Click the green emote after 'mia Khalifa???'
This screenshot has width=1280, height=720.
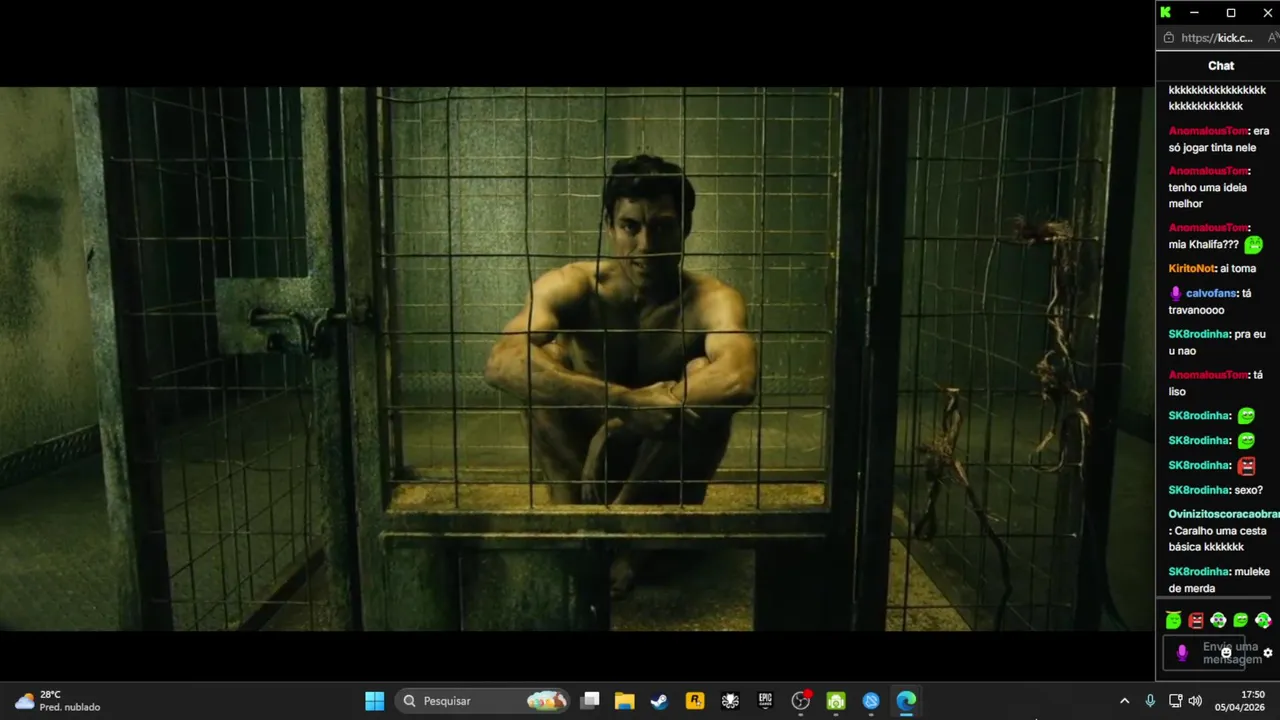point(1253,245)
